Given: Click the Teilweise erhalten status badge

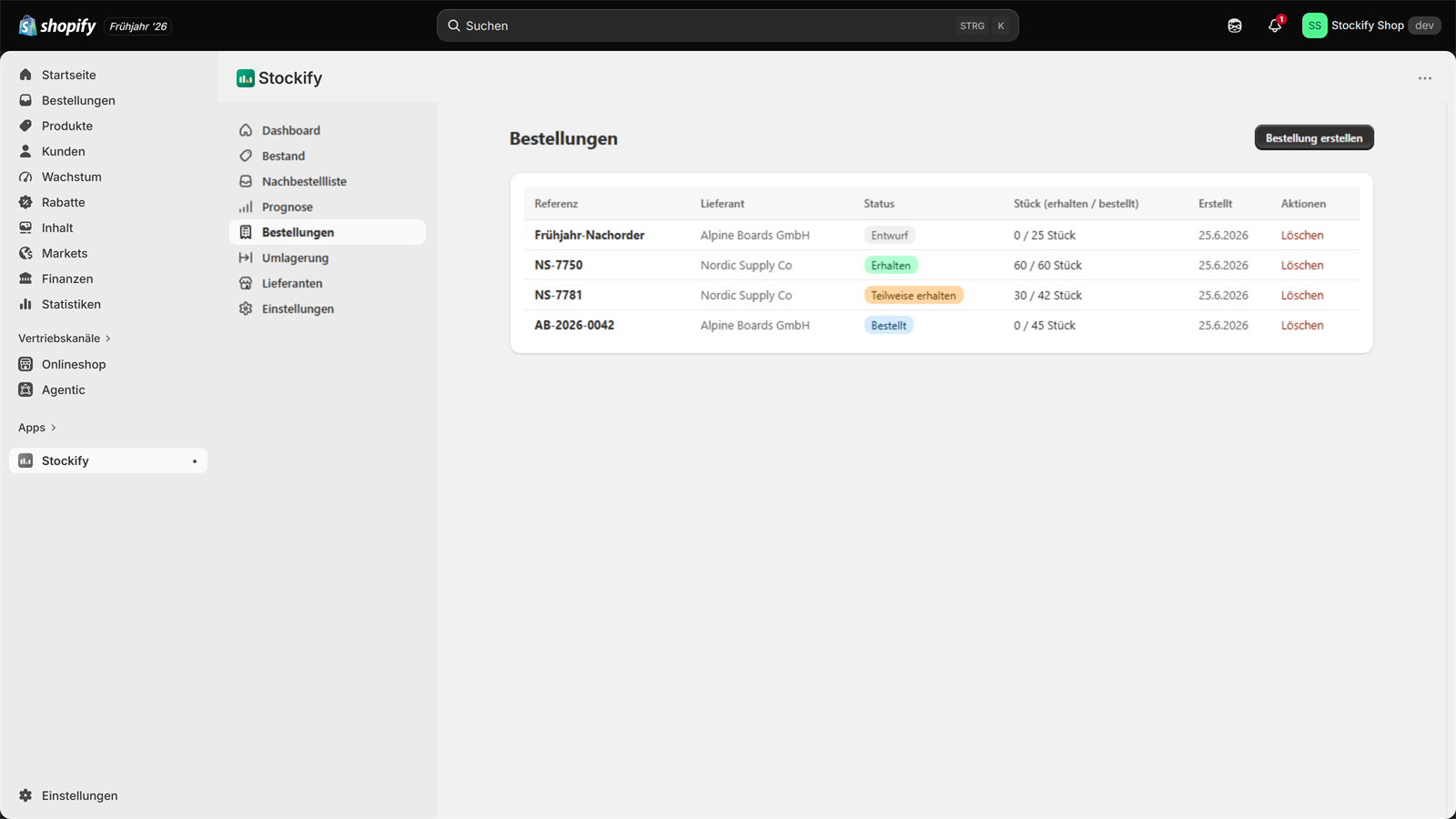Looking at the screenshot, I should click(x=914, y=295).
